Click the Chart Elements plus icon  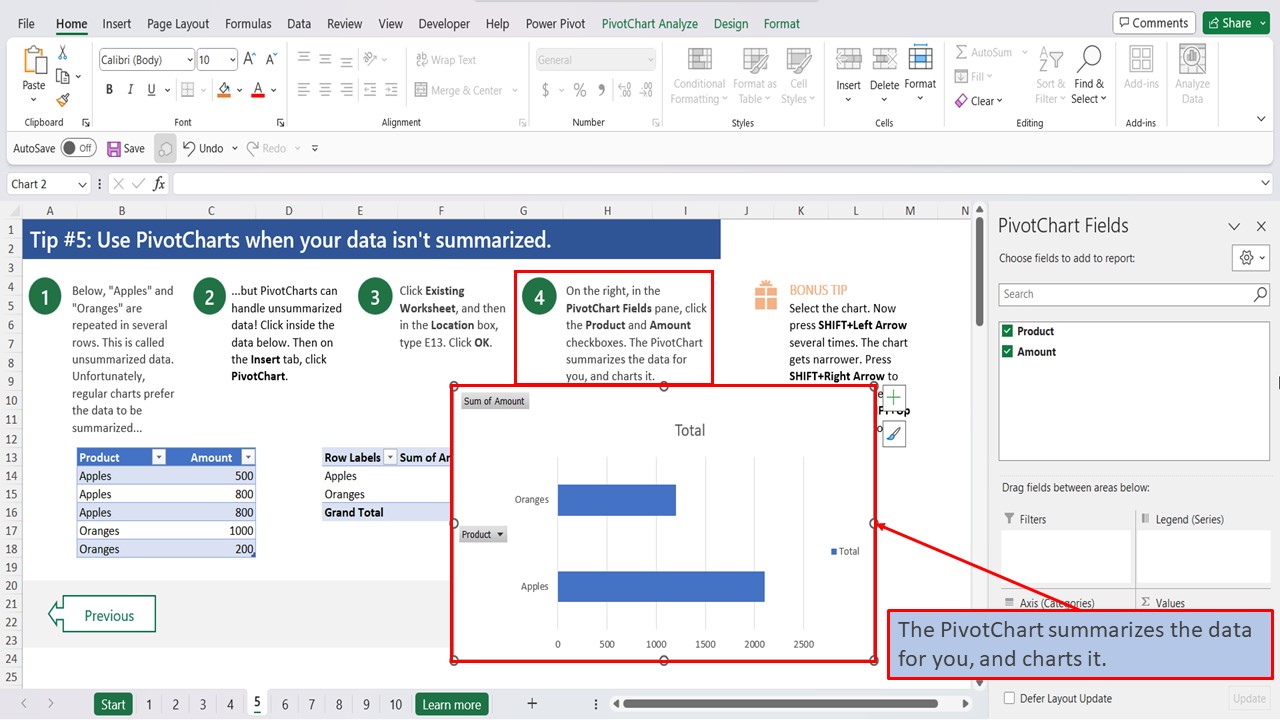pyautogui.click(x=893, y=397)
